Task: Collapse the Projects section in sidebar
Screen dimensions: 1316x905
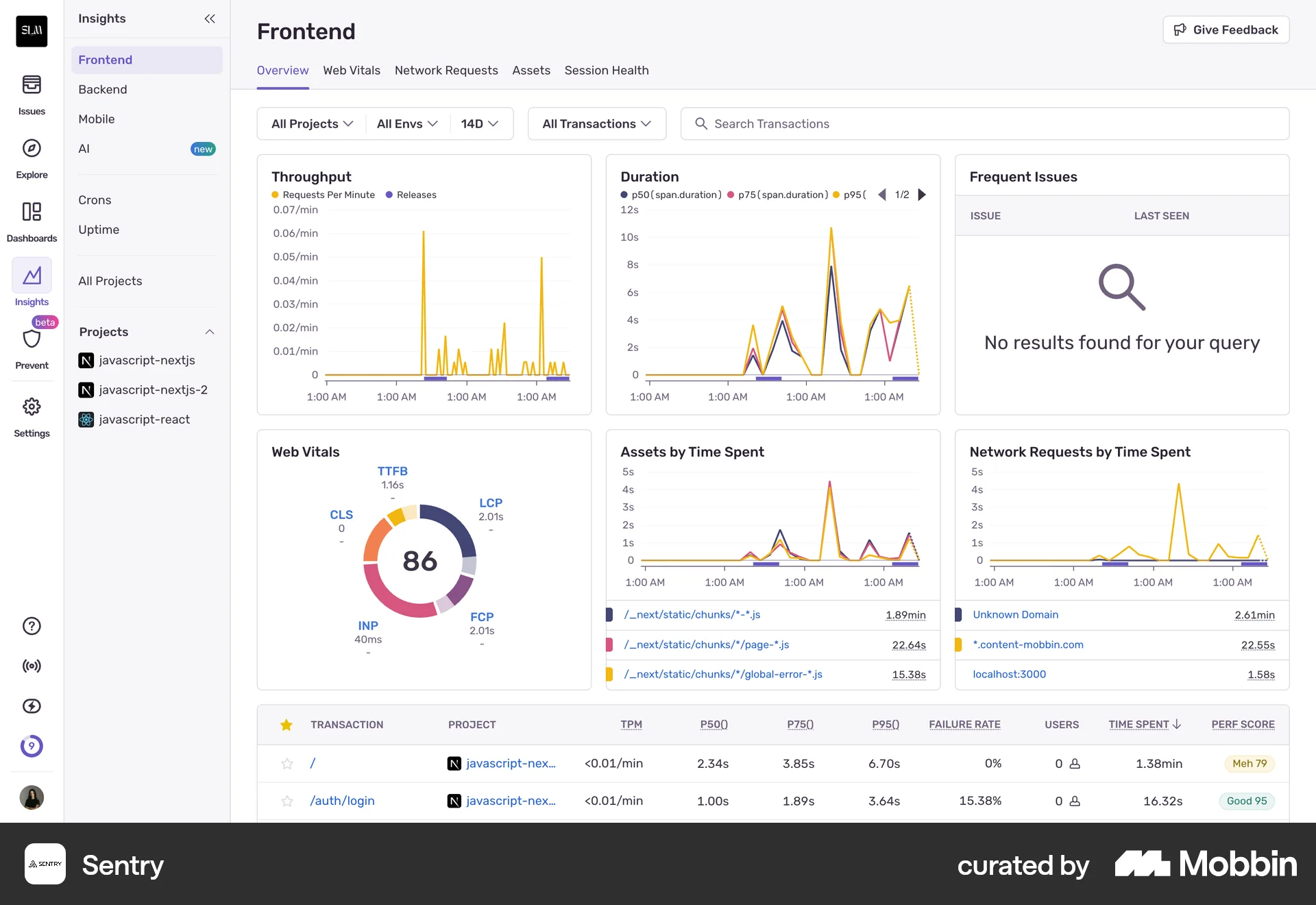Action: [210, 332]
